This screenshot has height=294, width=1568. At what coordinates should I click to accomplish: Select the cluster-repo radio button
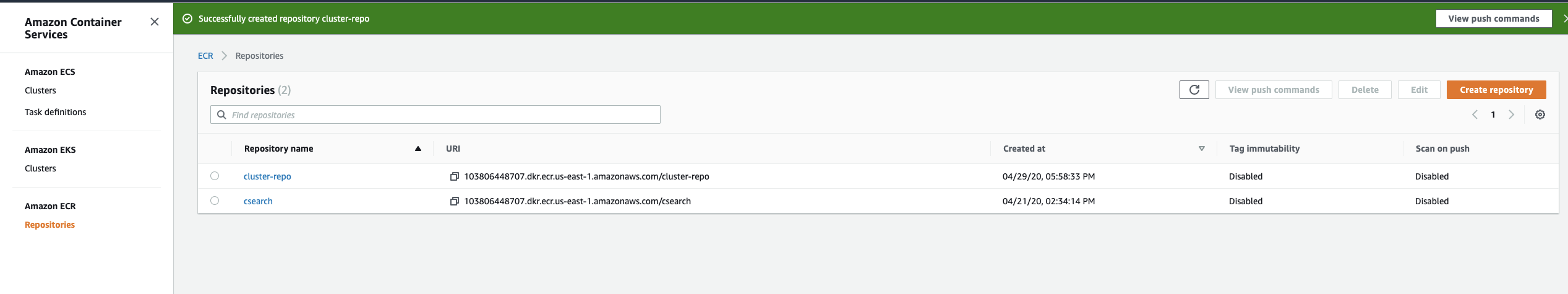pyautogui.click(x=215, y=176)
